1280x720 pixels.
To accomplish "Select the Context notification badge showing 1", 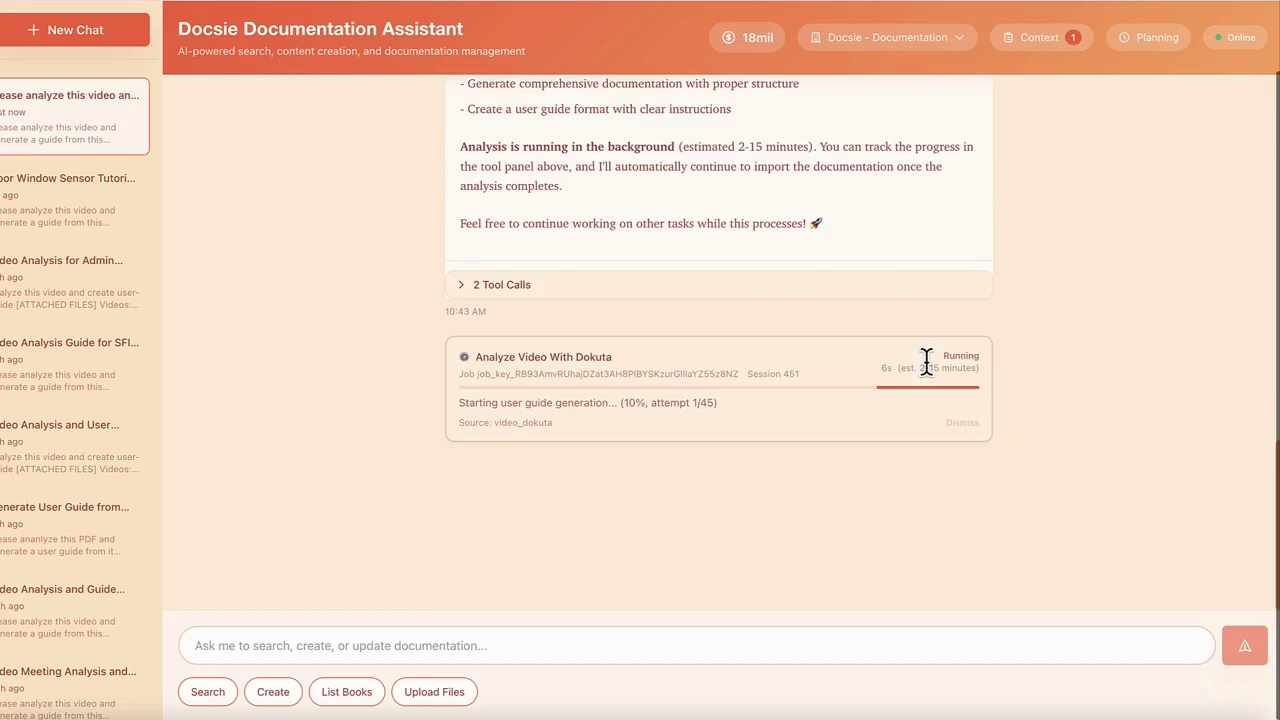I will [1073, 37].
